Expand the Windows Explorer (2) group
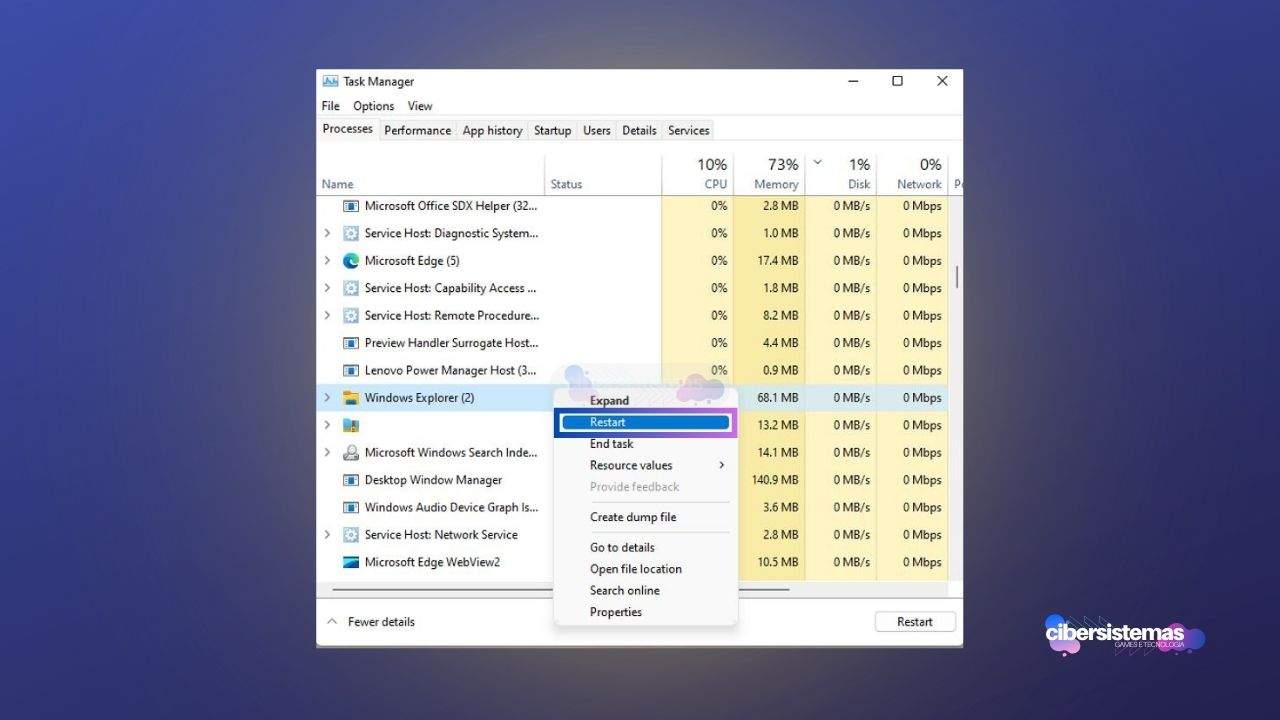The height and width of the screenshot is (720, 1280). click(x=327, y=398)
